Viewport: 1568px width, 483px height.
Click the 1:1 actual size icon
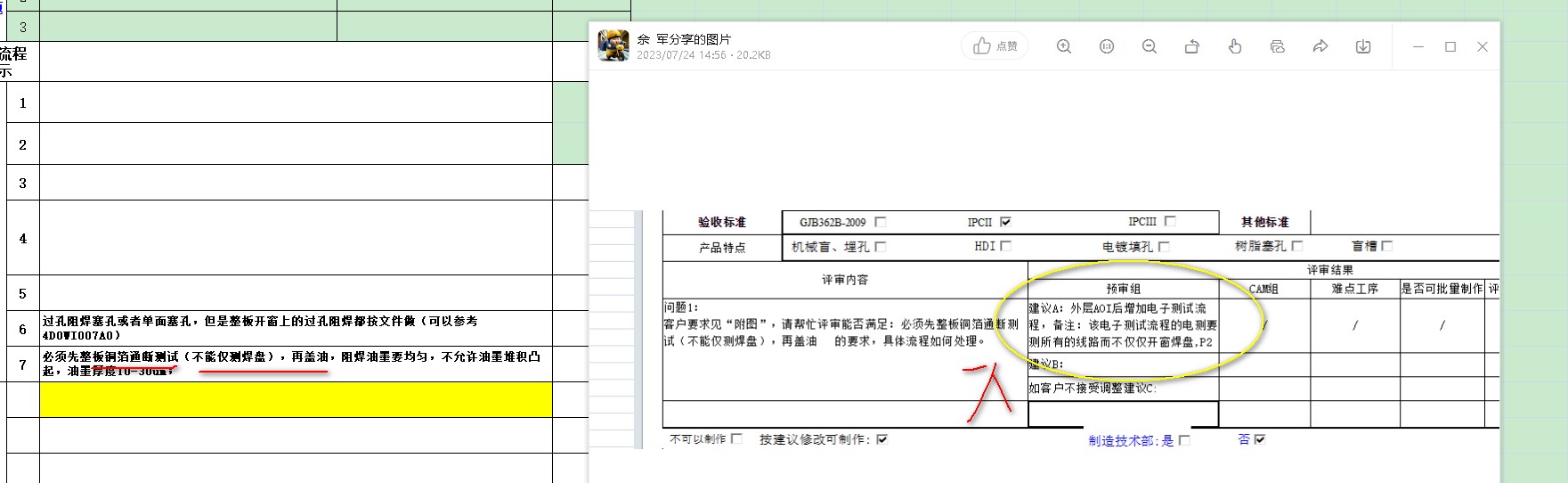(1107, 46)
